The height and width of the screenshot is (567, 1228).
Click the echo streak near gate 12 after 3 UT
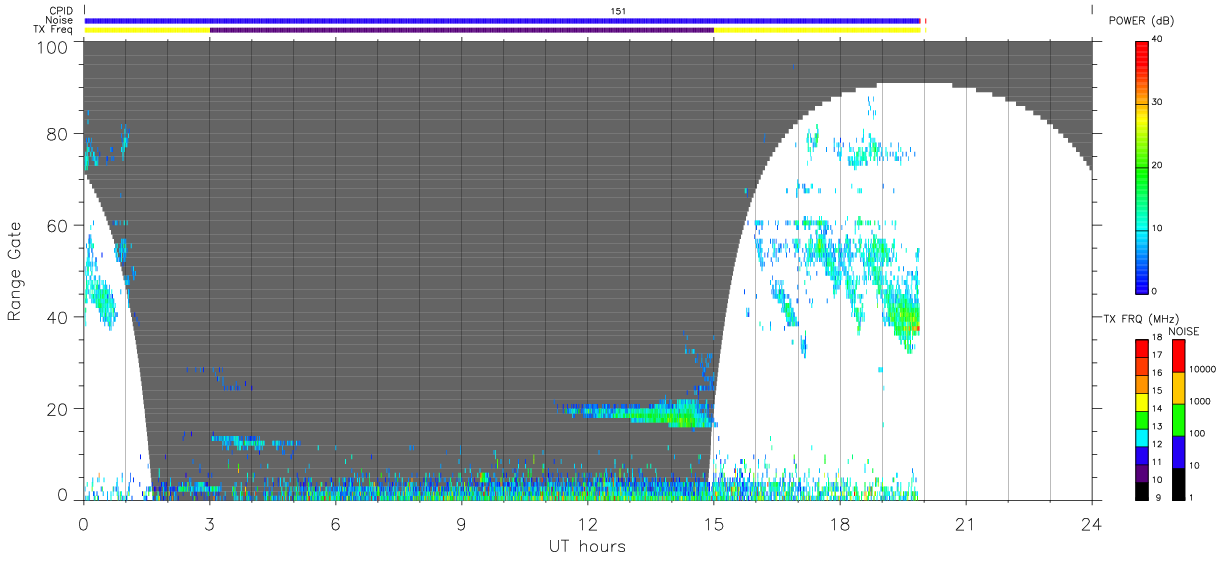pyautogui.click(x=253, y=441)
